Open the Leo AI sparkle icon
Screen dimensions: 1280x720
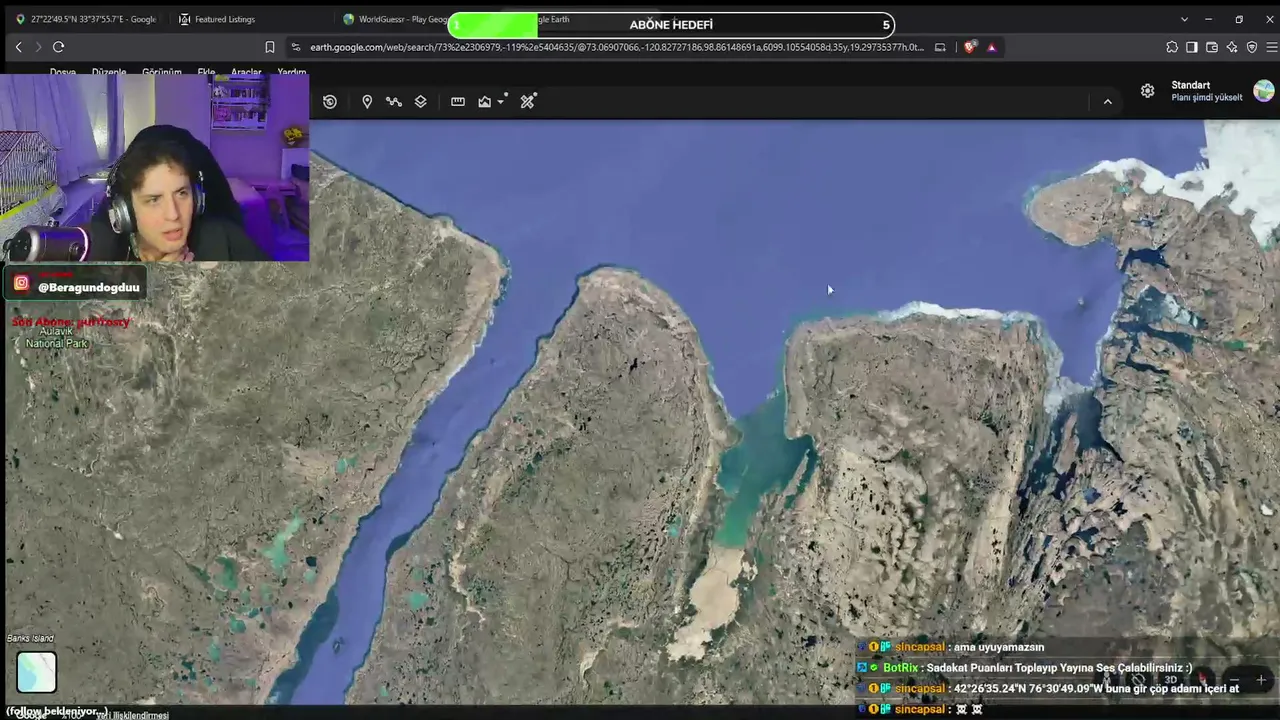(1232, 47)
